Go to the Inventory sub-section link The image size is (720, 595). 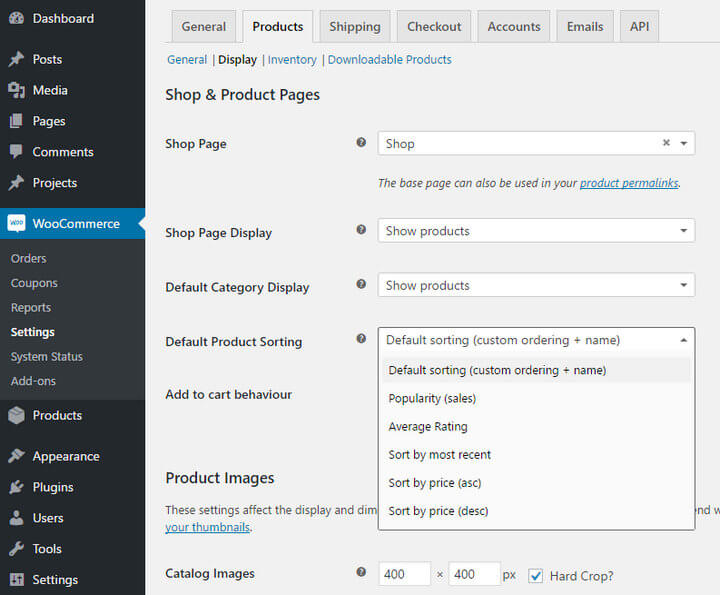pyautogui.click(x=292, y=60)
